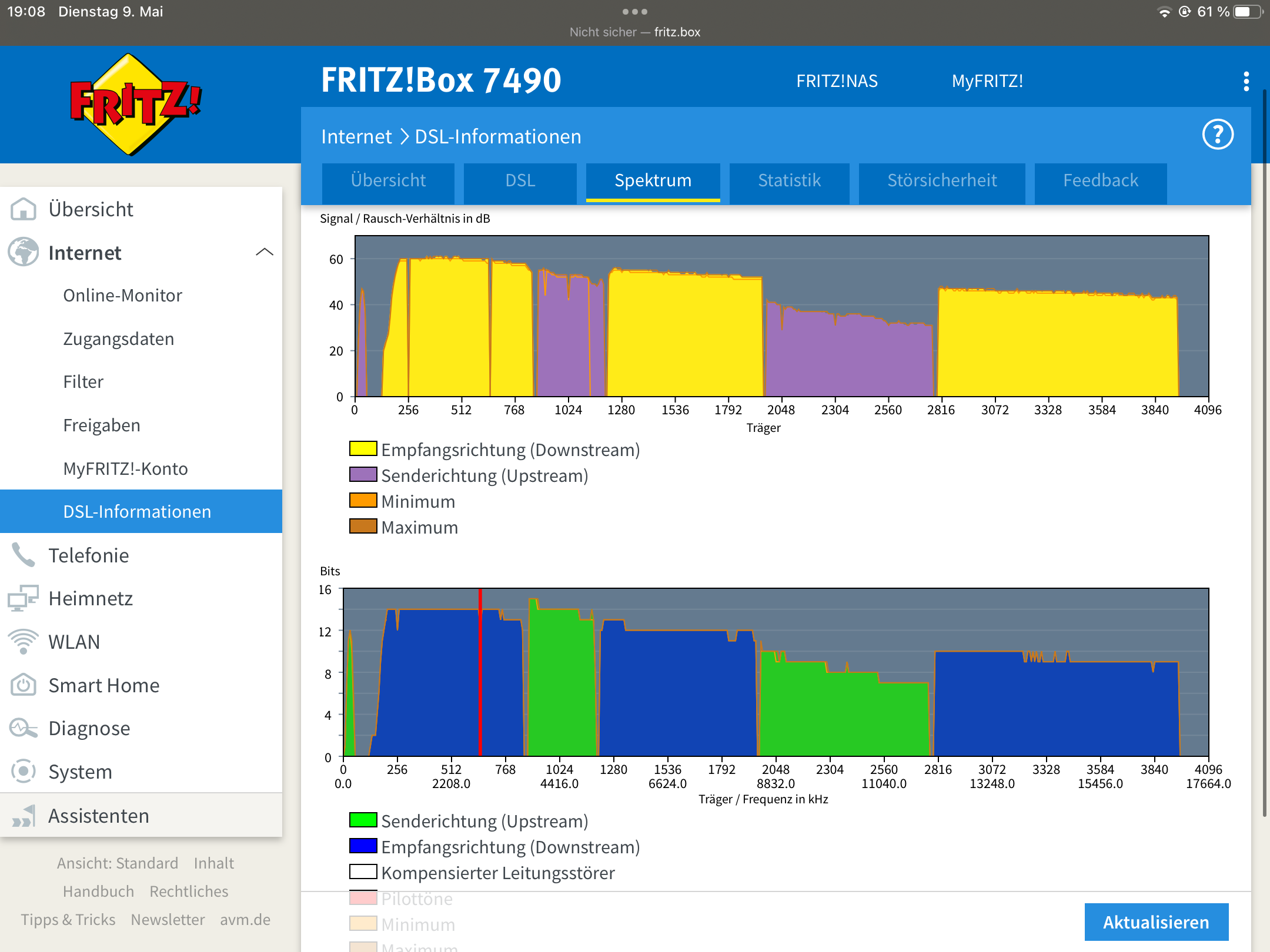Click the yellow Downstream legend swatch
Screen dimensions: 1270x952
pos(363,449)
